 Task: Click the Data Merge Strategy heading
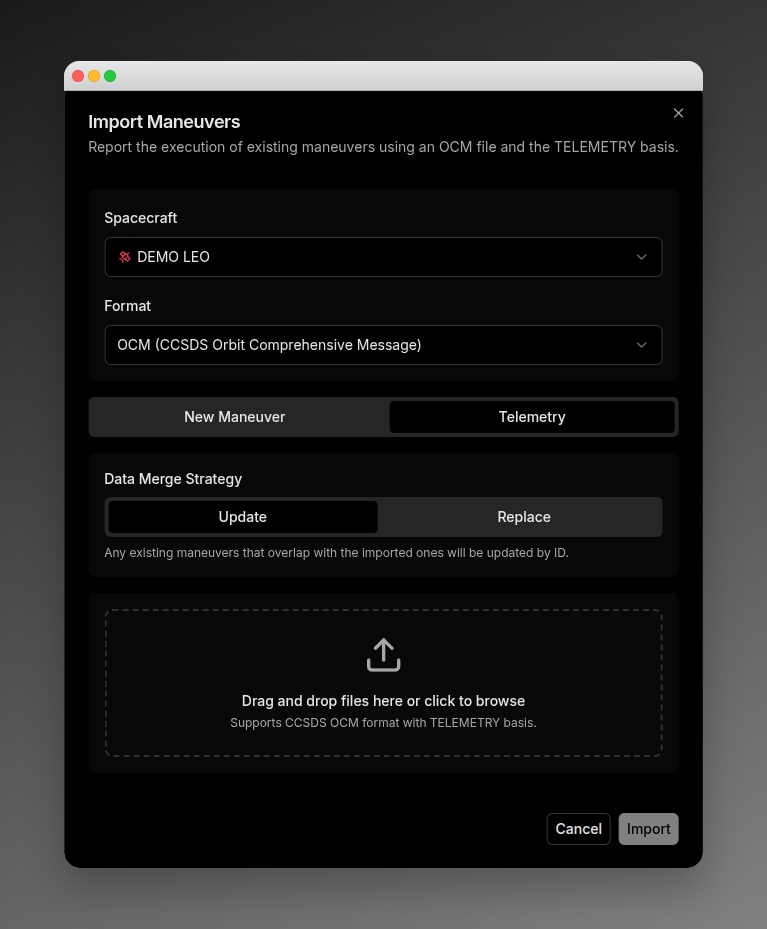pyautogui.click(x=173, y=479)
